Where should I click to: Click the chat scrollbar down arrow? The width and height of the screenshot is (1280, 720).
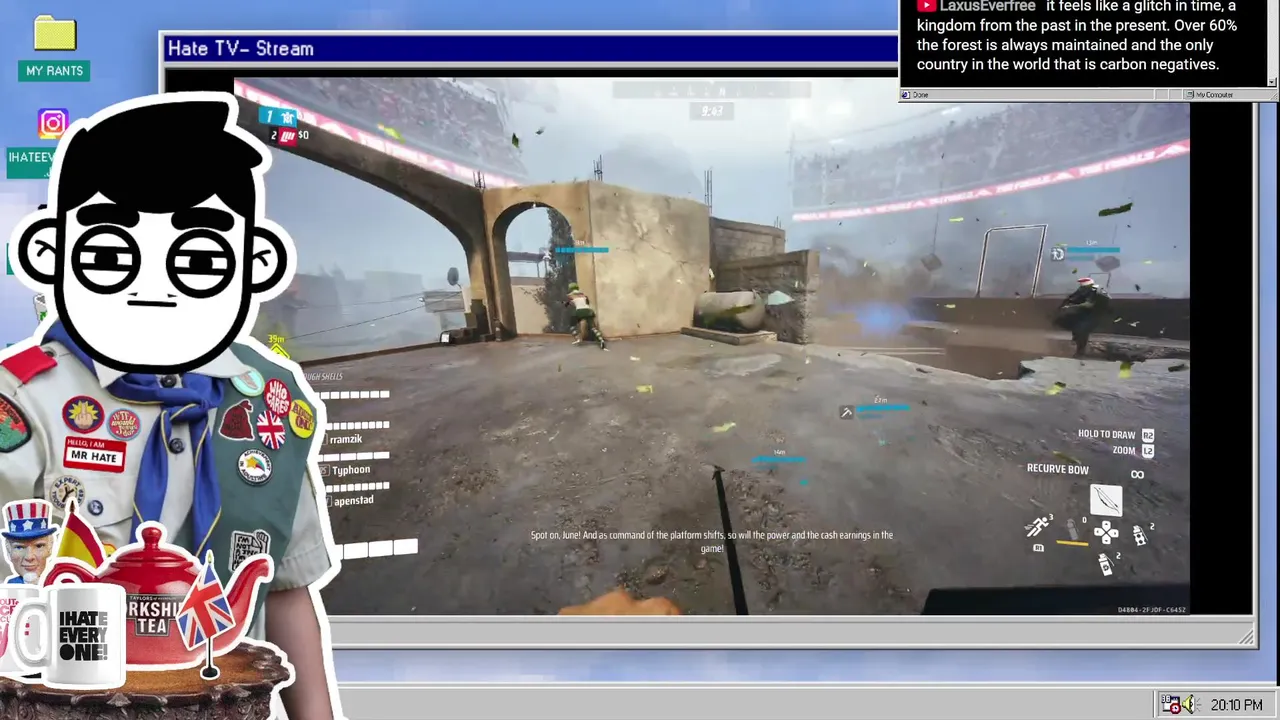[1272, 81]
